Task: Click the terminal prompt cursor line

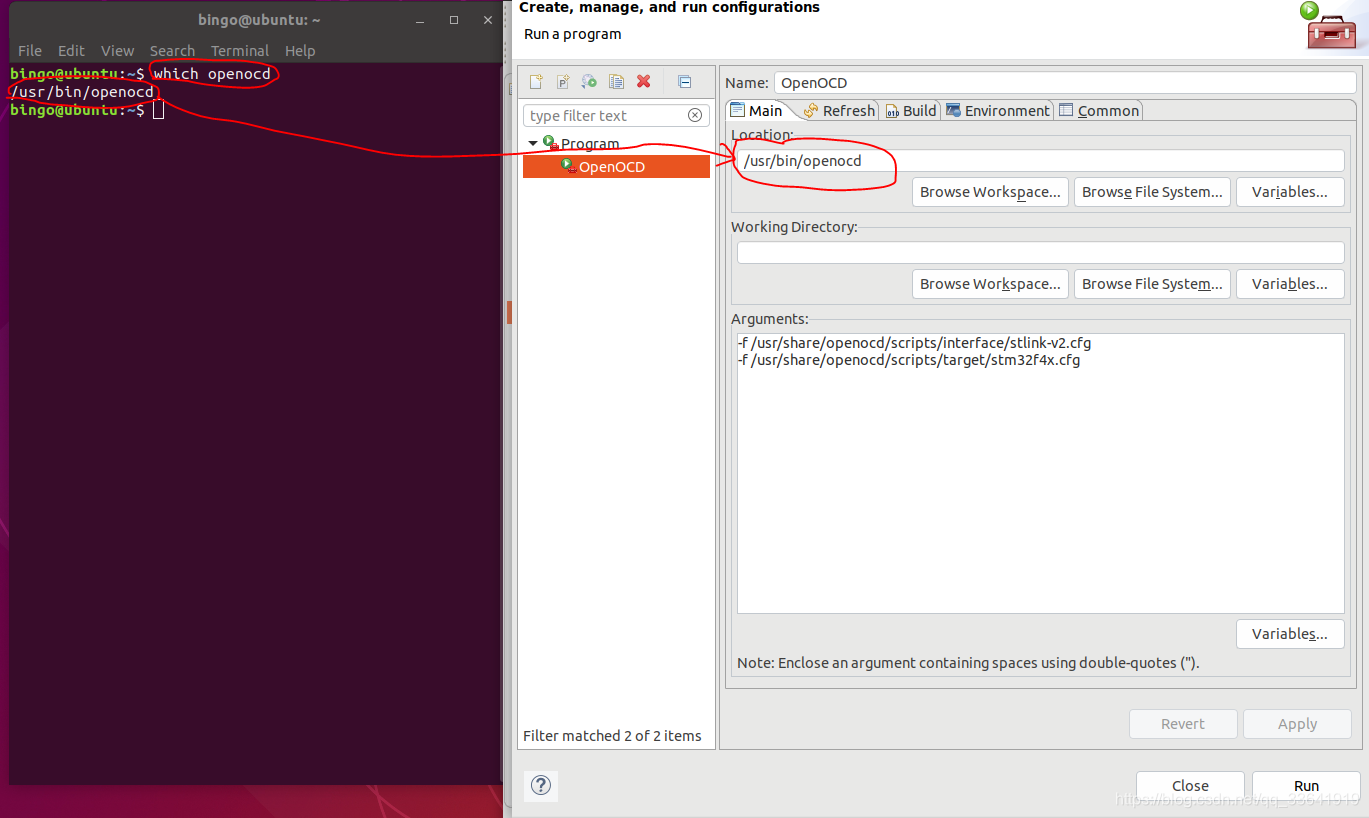Action: [87, 110]
